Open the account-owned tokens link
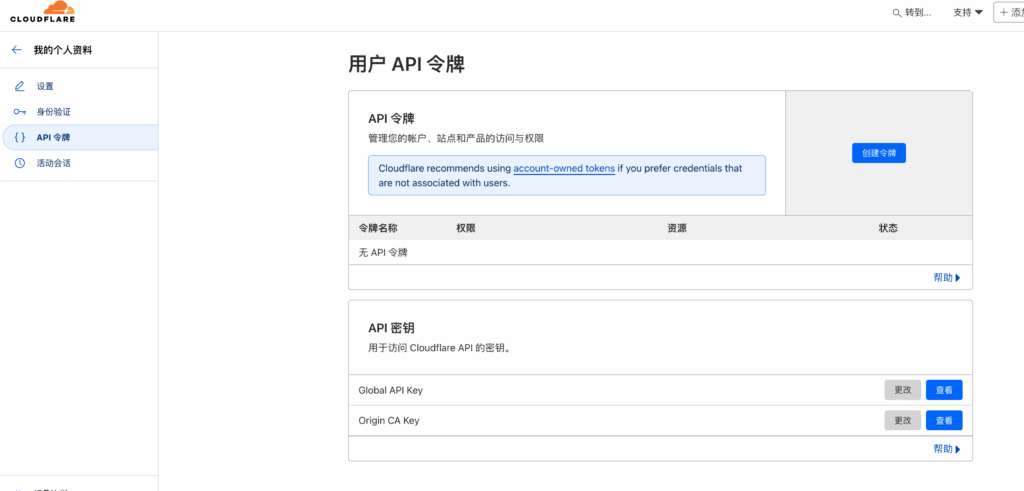Viewport: 1024px width, 491px height. click(x=564, y=168)
